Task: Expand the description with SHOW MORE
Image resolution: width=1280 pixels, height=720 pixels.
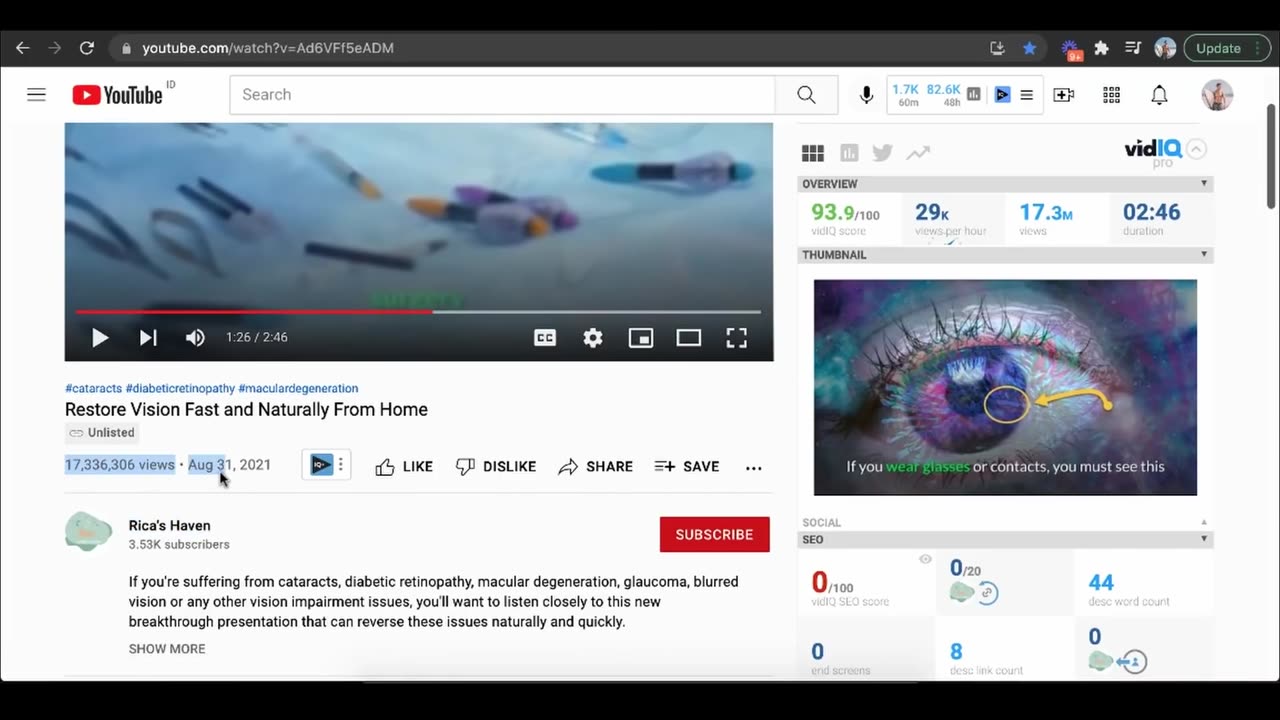Action: pos(167,649)
